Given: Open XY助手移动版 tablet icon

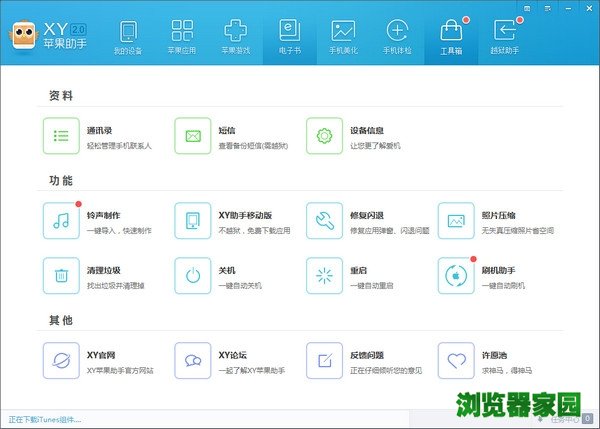Looking at the screenshot, I should pos(193,221).
